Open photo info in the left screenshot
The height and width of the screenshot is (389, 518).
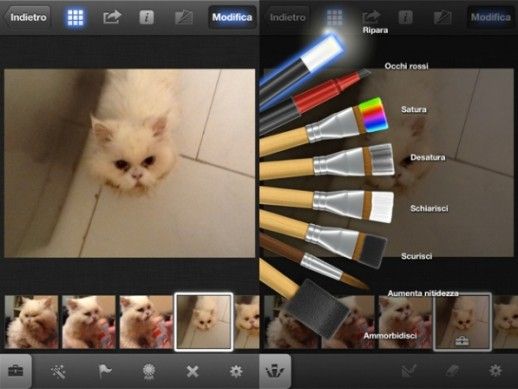pos(146,17)
